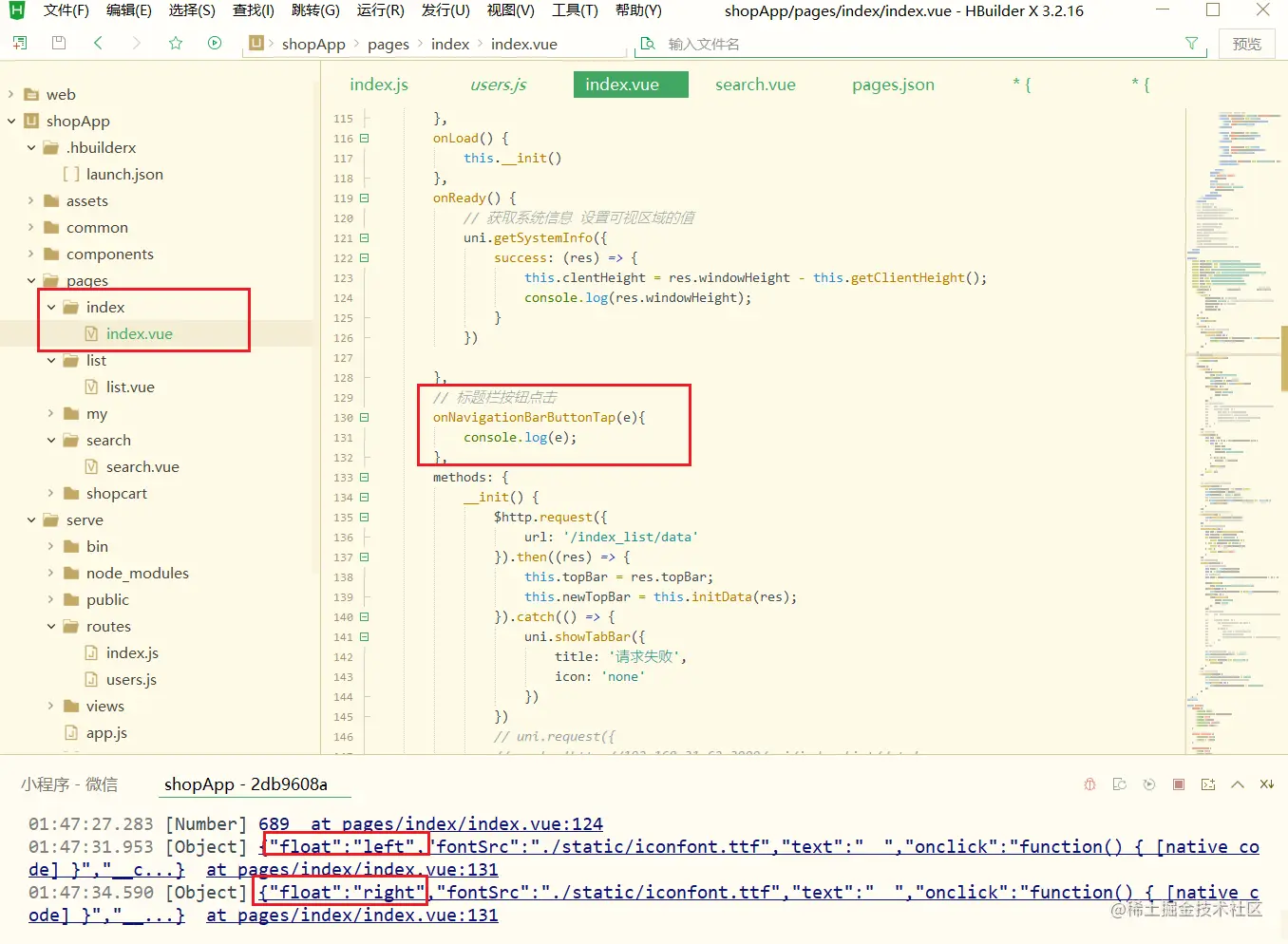This screenshot has width=1288, height=944.
Task: Switch to the 小程序 - 微信 console tab
Action: click(x=69, y=784)
